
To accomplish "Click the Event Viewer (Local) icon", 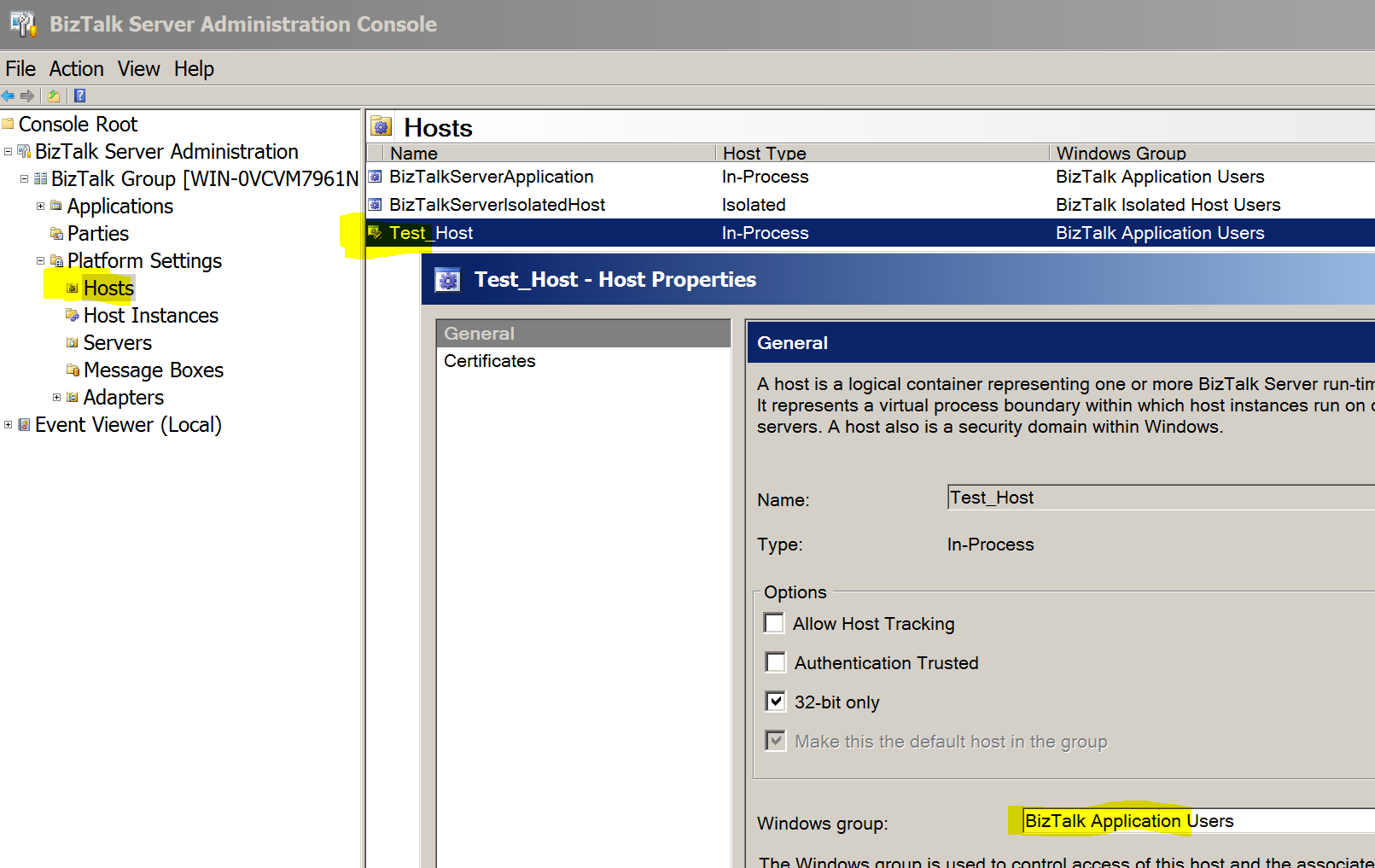I will tap(24, 424).
